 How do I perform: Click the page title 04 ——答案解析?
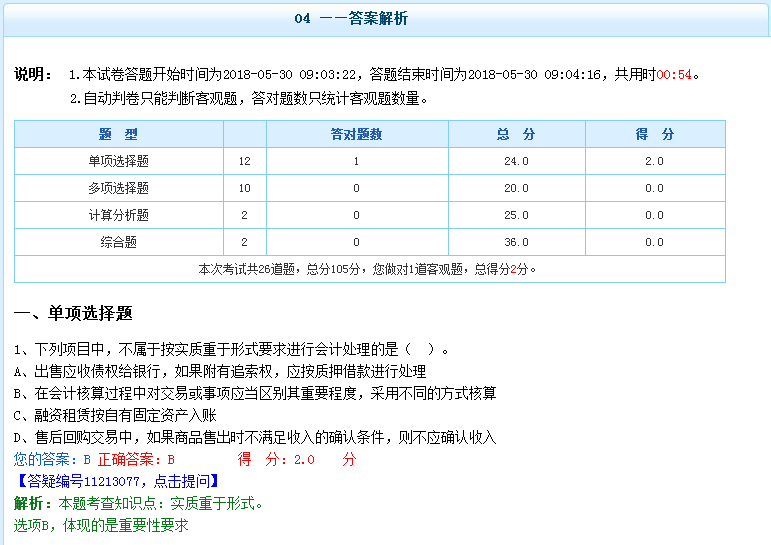pos(351,19)
